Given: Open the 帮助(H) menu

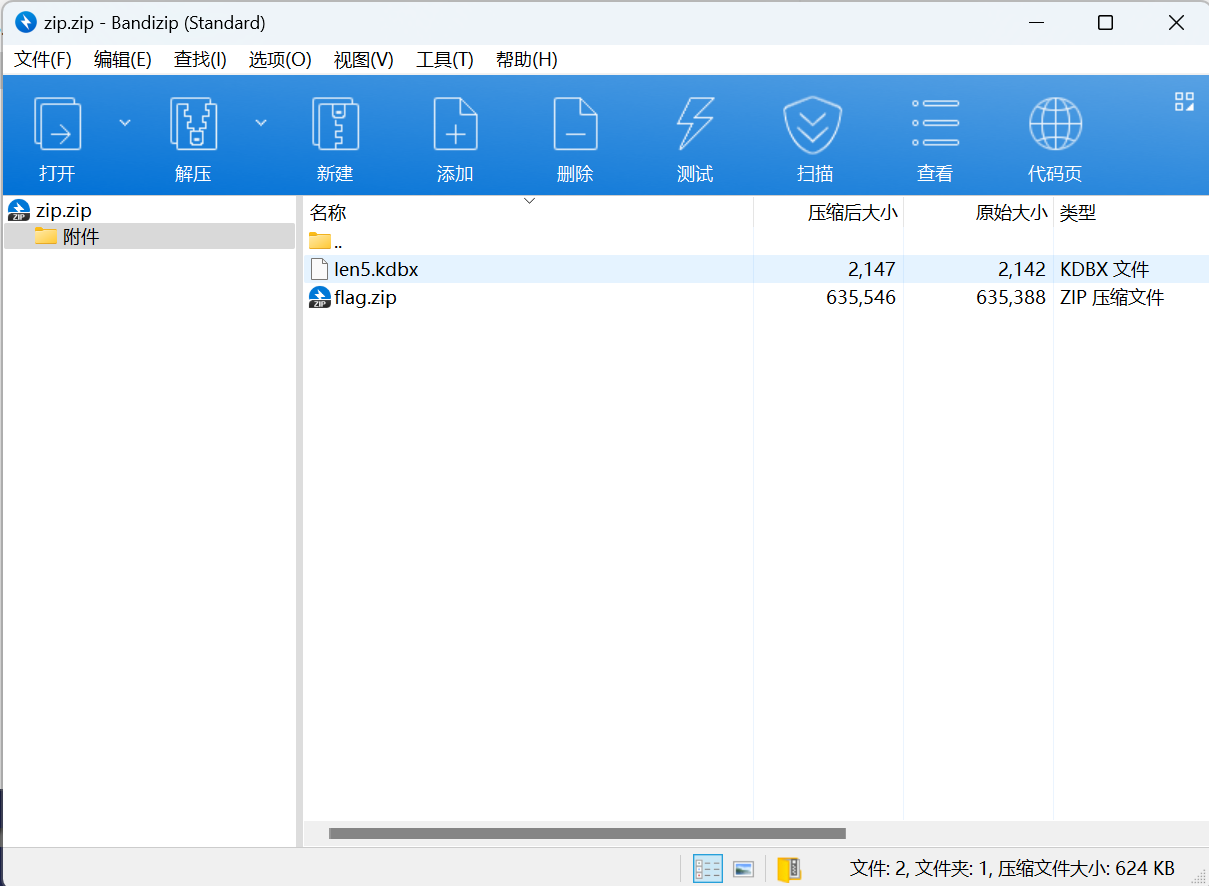Looking at the screenshot, I should [526, 60].
